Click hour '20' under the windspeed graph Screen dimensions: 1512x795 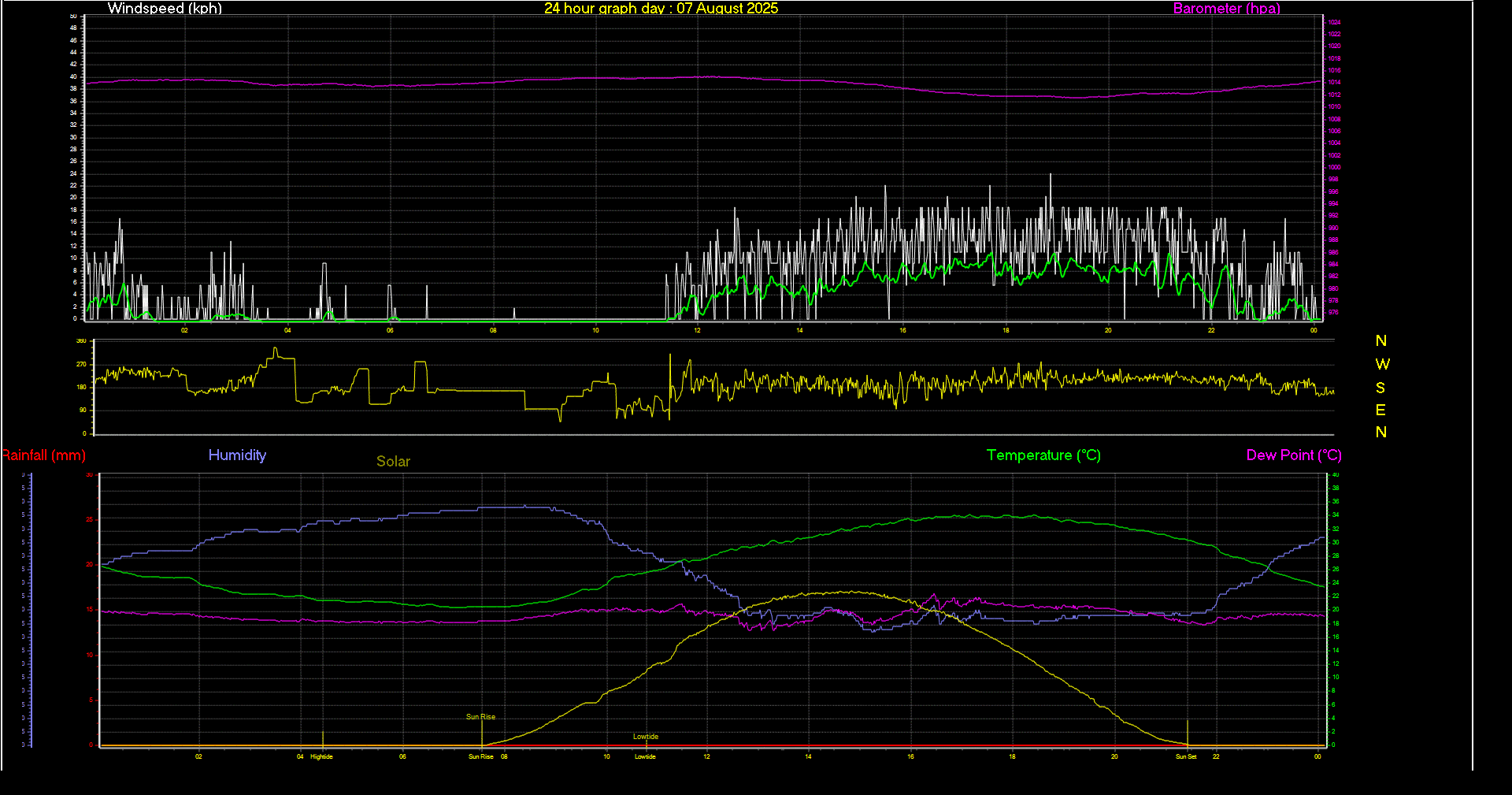pyautogui.click(x=1108, y=330)
